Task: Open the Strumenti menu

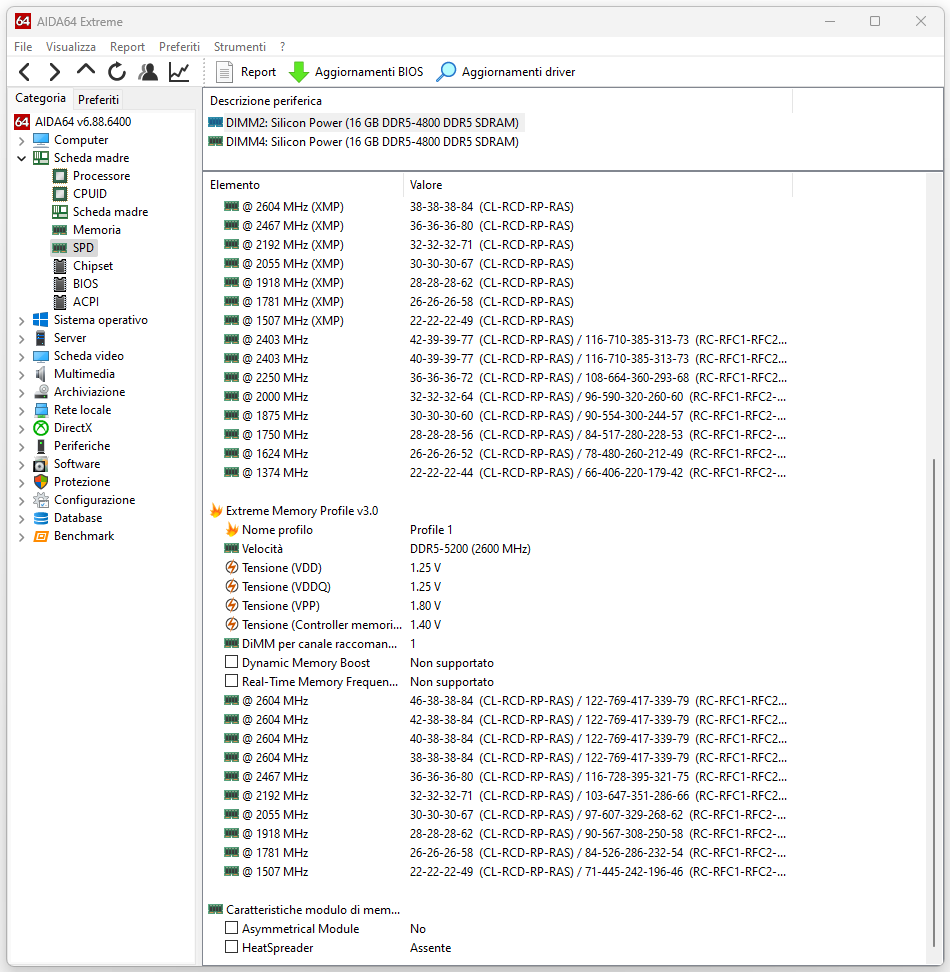Action: (x=240, y=46)
